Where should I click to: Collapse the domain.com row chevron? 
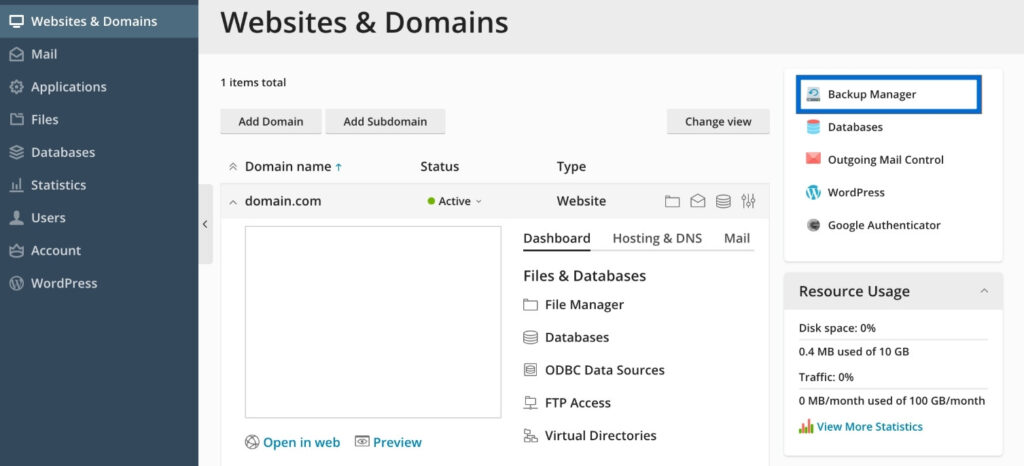coord(233,202)
